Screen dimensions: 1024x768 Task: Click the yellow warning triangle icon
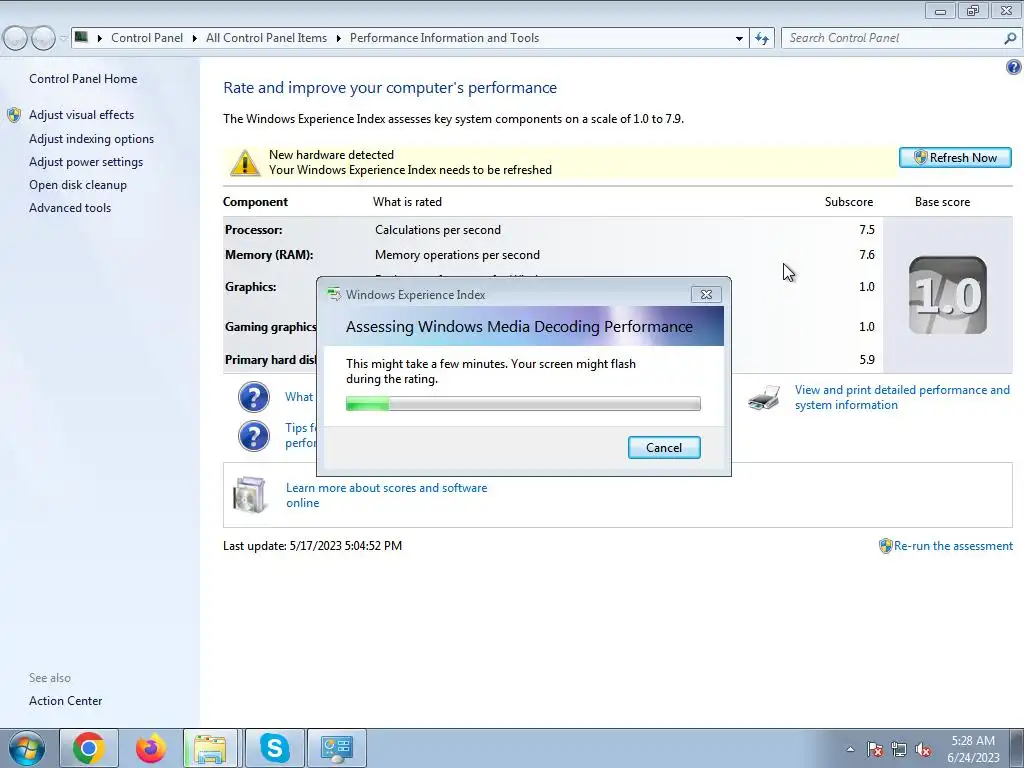(245, 163)
